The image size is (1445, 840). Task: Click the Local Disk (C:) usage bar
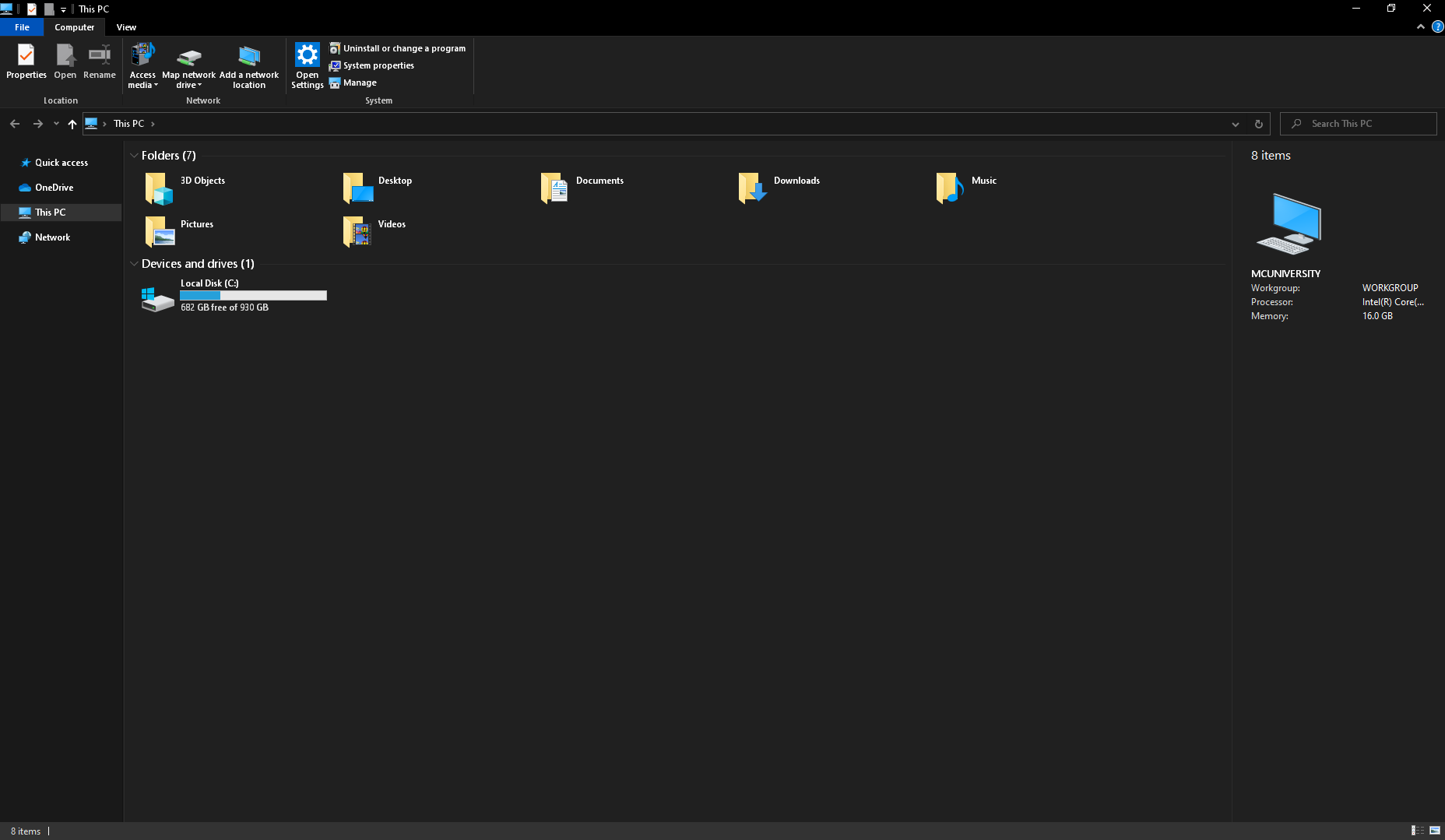(252, 295)
